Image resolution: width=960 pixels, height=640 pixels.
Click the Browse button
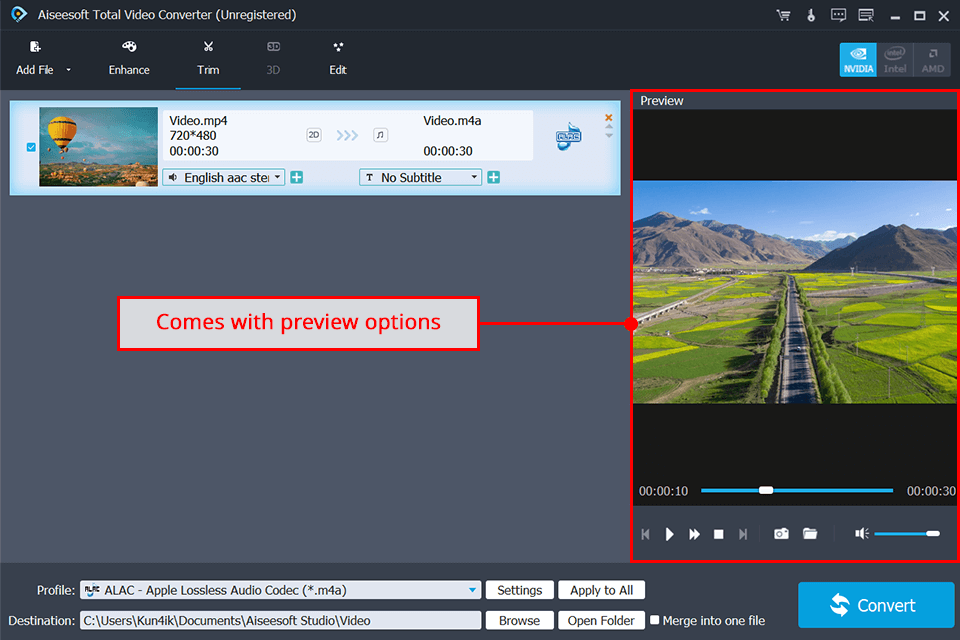point(519,620)
